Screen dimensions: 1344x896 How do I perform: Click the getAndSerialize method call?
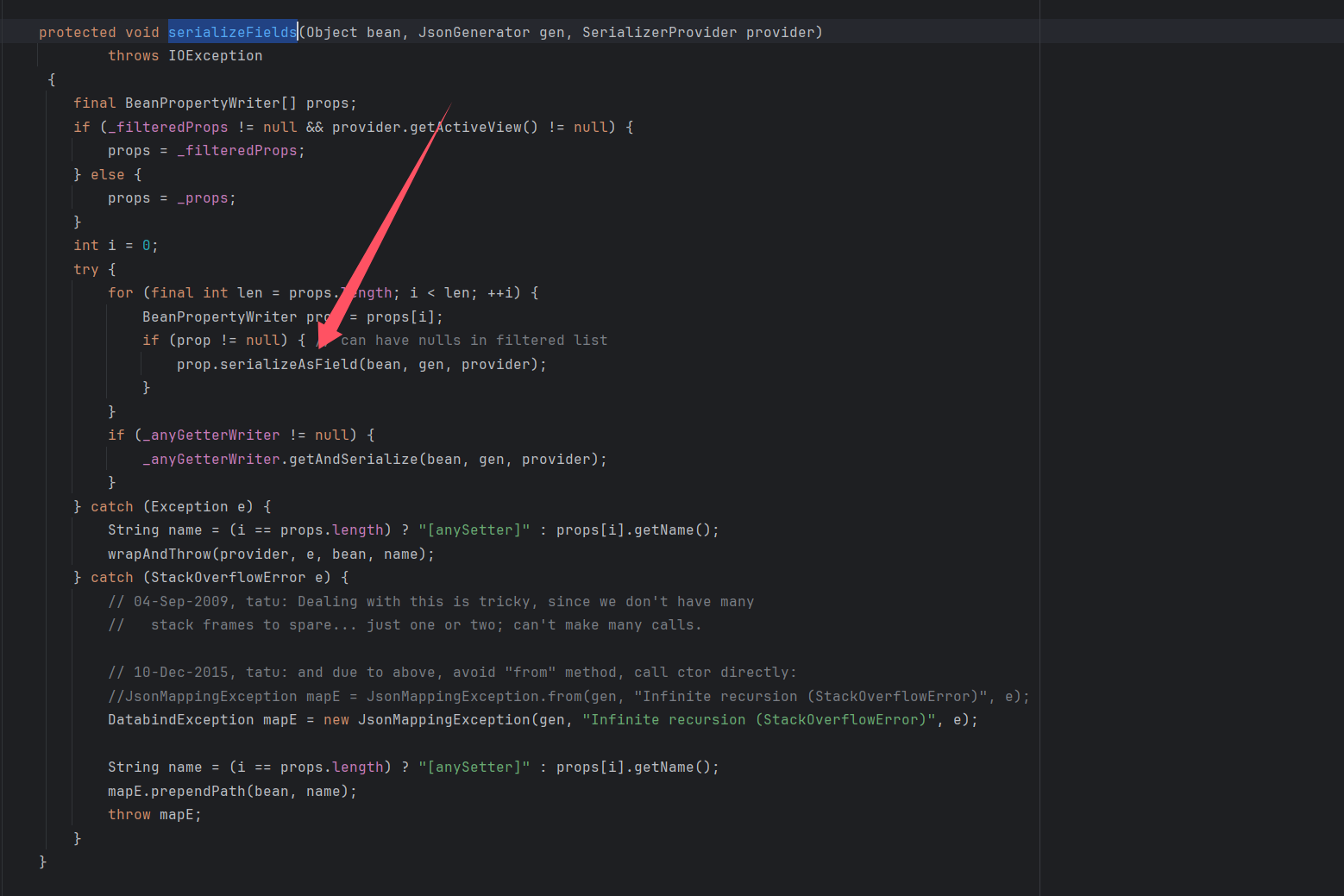(354, 459)
